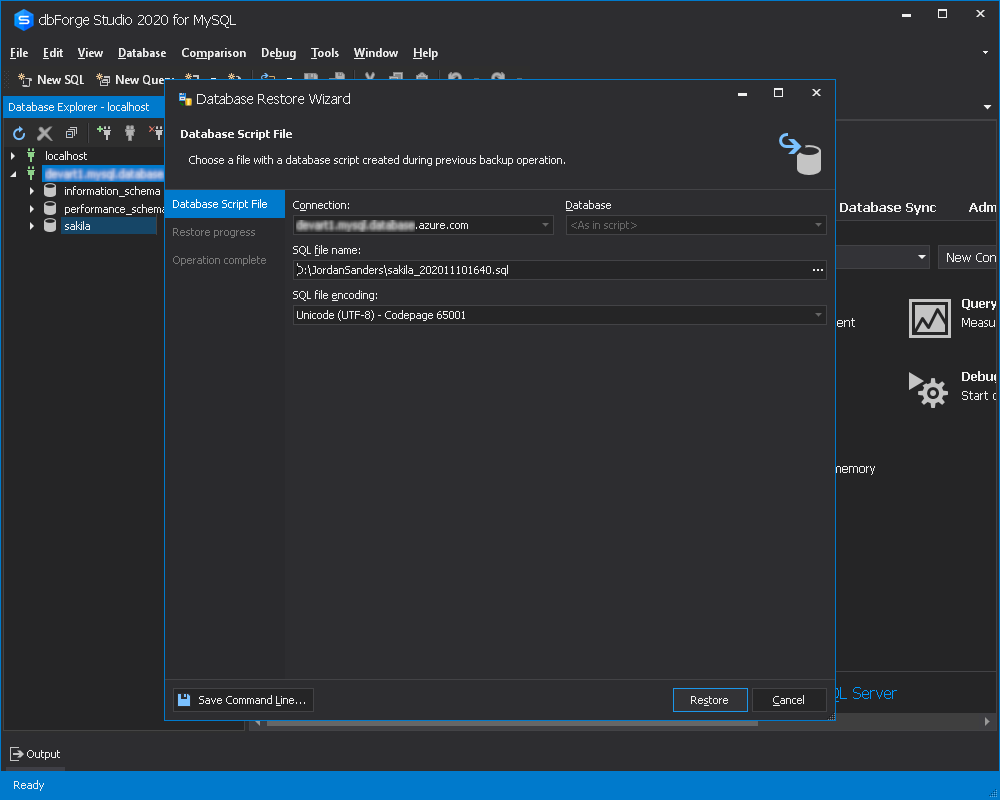The height and width of the screenshot is (800, 1000).
Task: Click the Database Restore Wizard title icon
Action: tap(185, 99)
